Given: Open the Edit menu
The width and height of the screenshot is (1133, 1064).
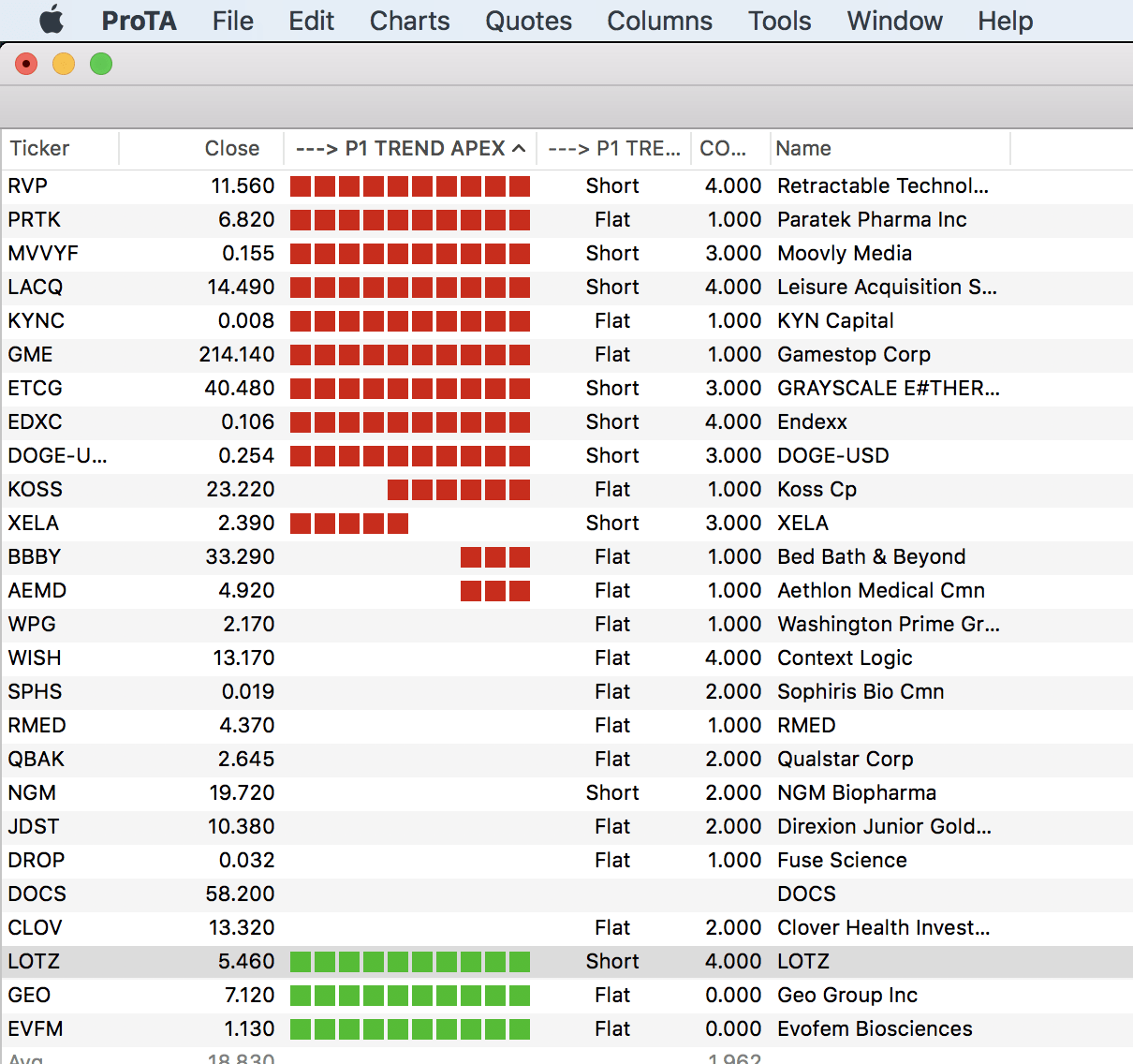Looking at the screenshot, I should coord(311,21).
